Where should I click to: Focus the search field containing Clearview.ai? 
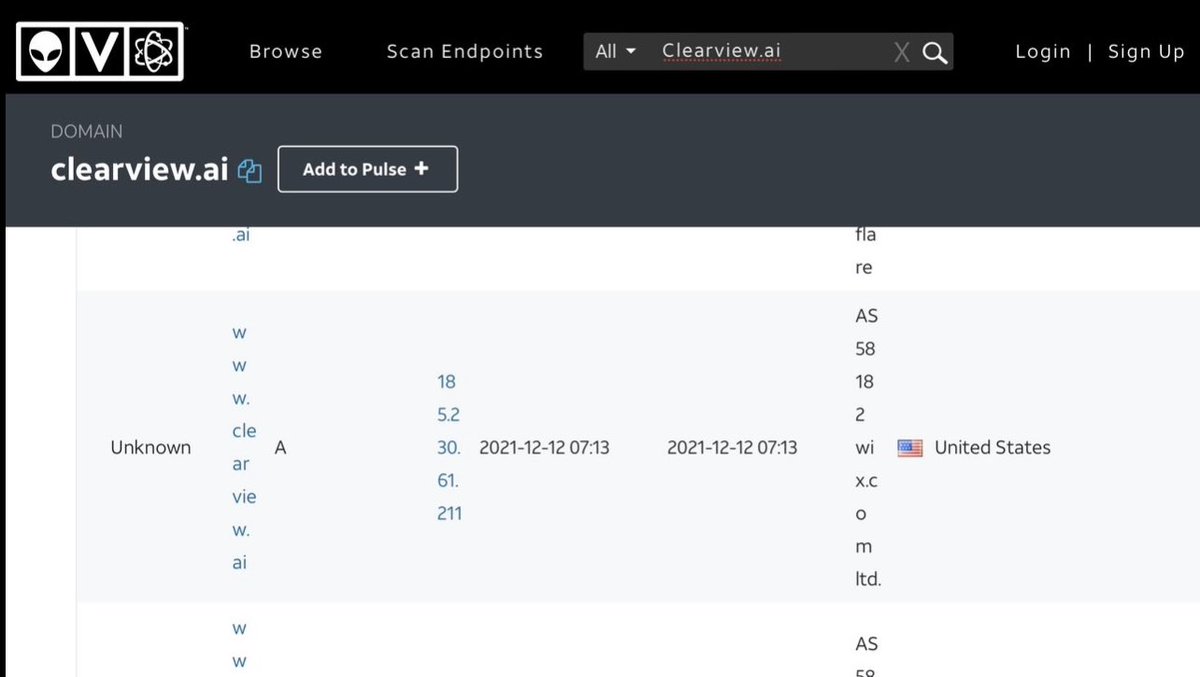(x=770, y=52)
